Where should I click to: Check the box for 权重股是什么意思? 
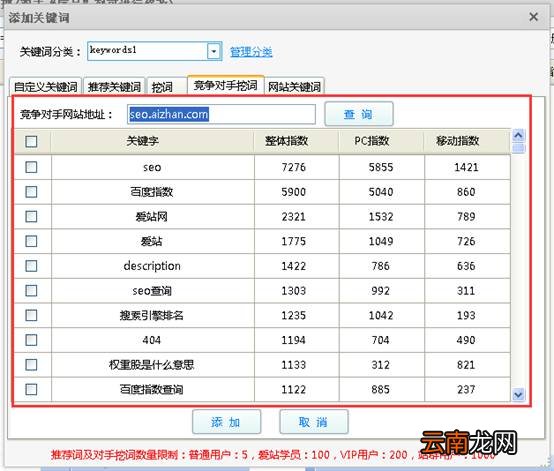pyautogui.click(x=31, y=364)
